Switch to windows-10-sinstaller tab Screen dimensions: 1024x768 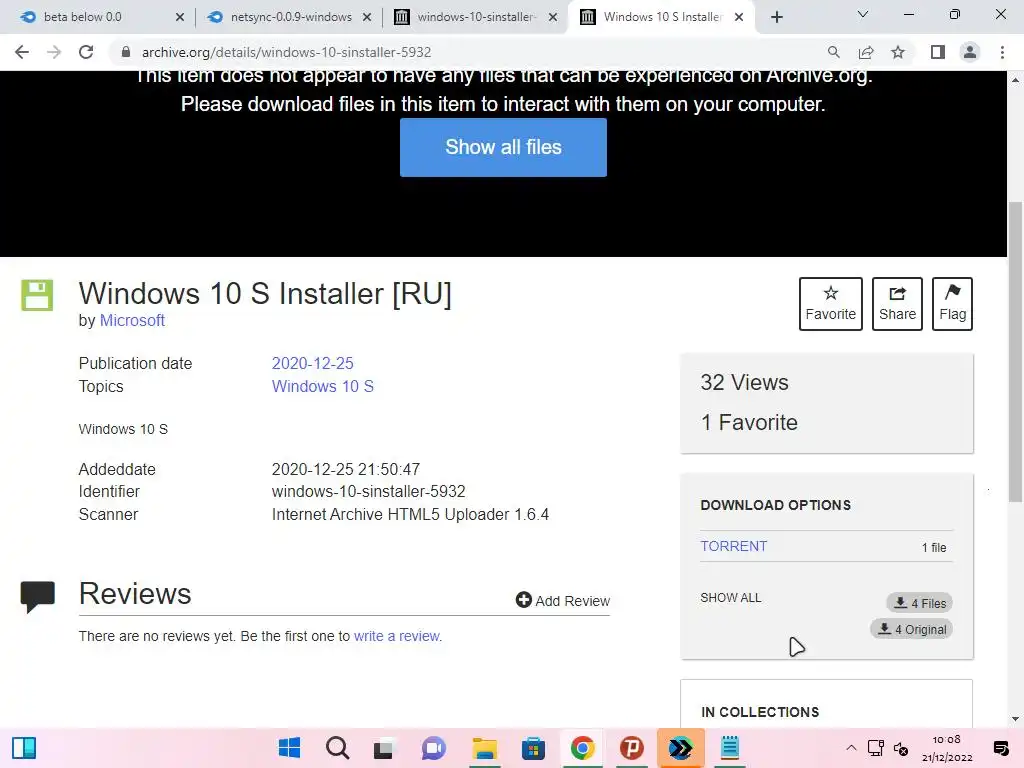[476, 17]
